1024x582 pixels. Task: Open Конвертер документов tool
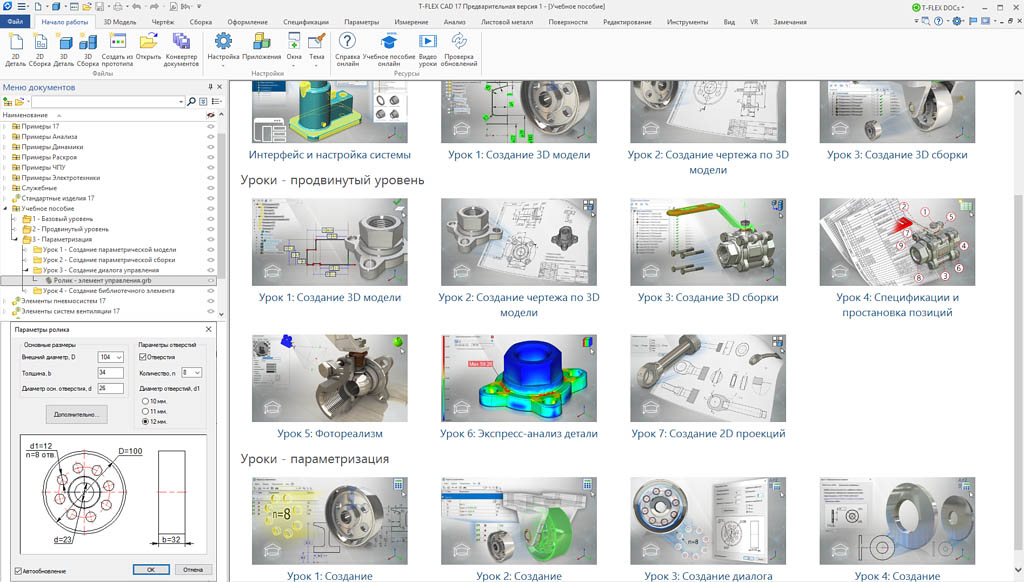click(x=181, y=50)
